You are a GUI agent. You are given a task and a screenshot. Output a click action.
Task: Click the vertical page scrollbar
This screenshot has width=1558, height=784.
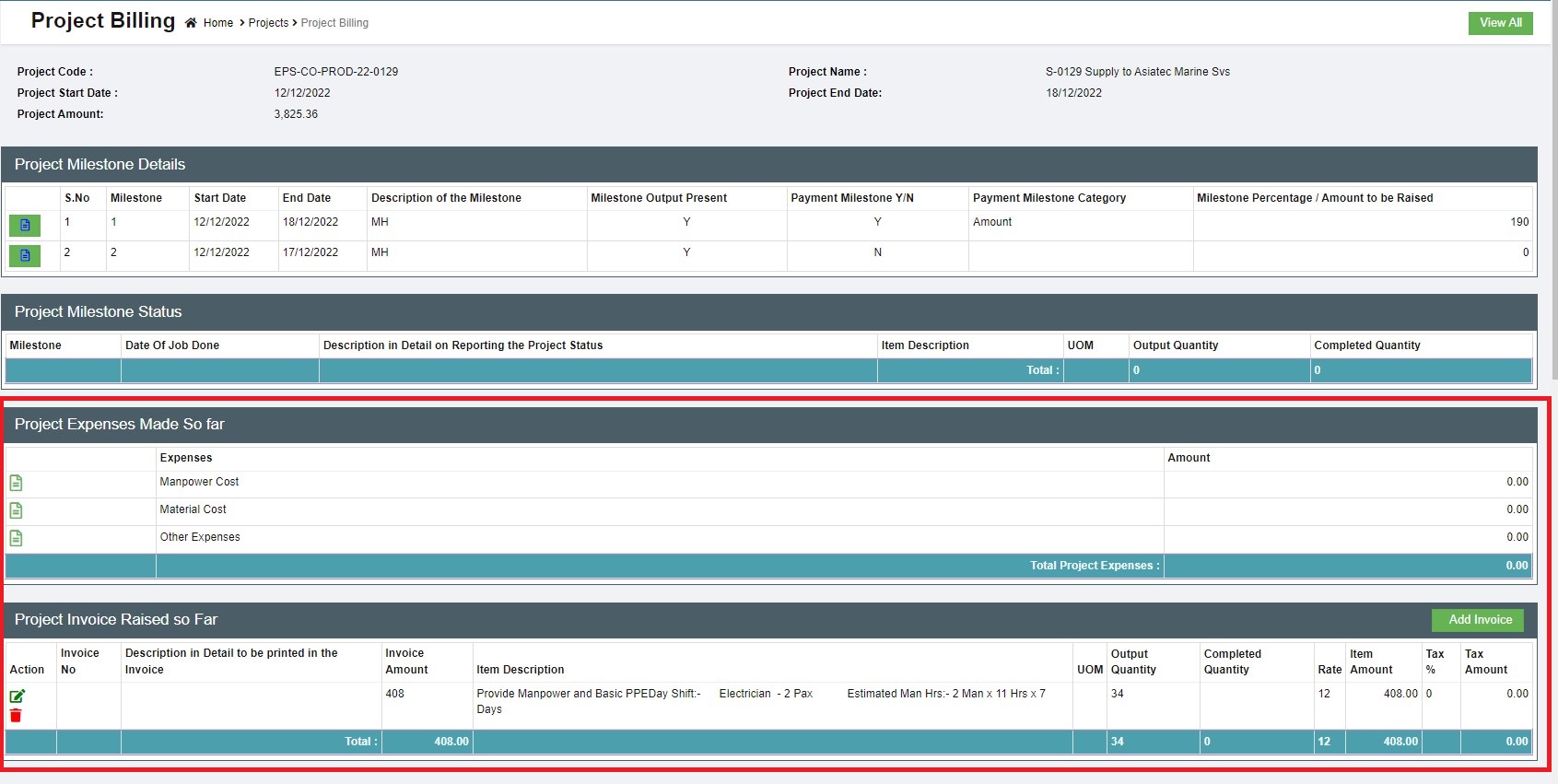(x=1553, y=184)
